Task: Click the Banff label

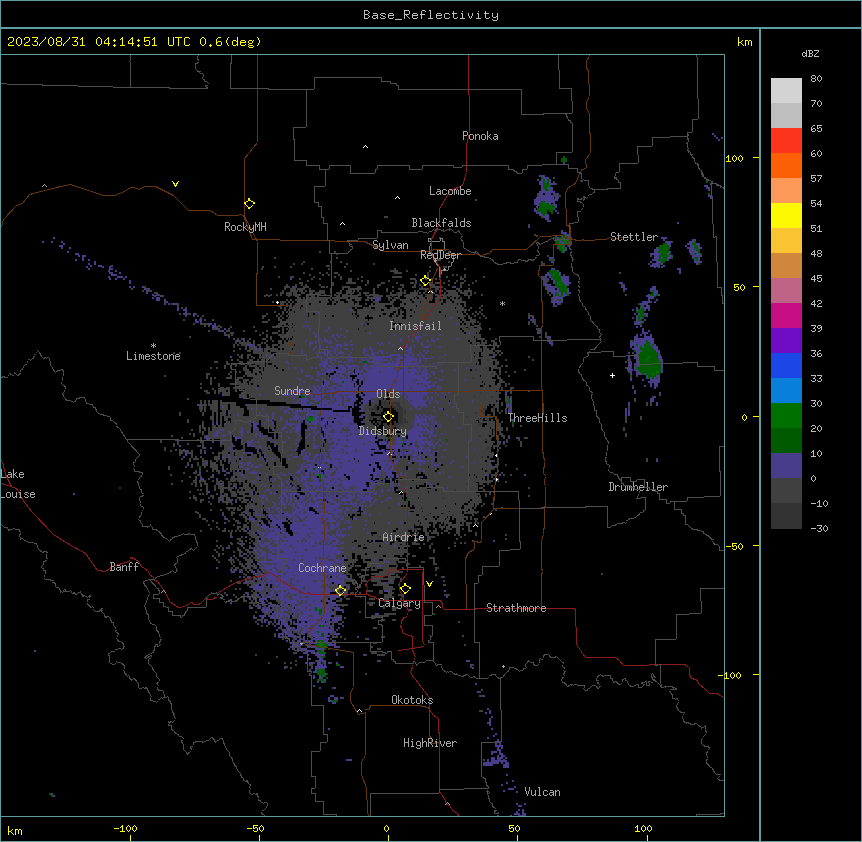Action: click(x=124, y=567)
